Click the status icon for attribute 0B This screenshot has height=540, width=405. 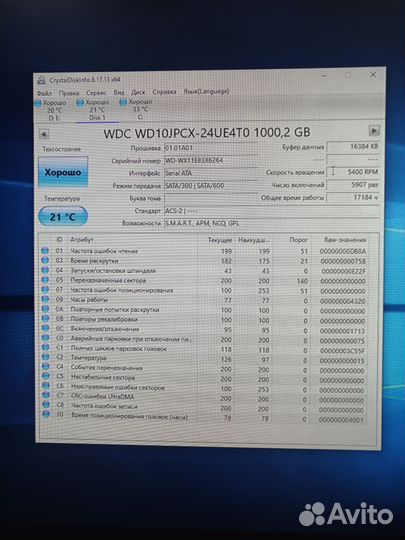[45, 319]
